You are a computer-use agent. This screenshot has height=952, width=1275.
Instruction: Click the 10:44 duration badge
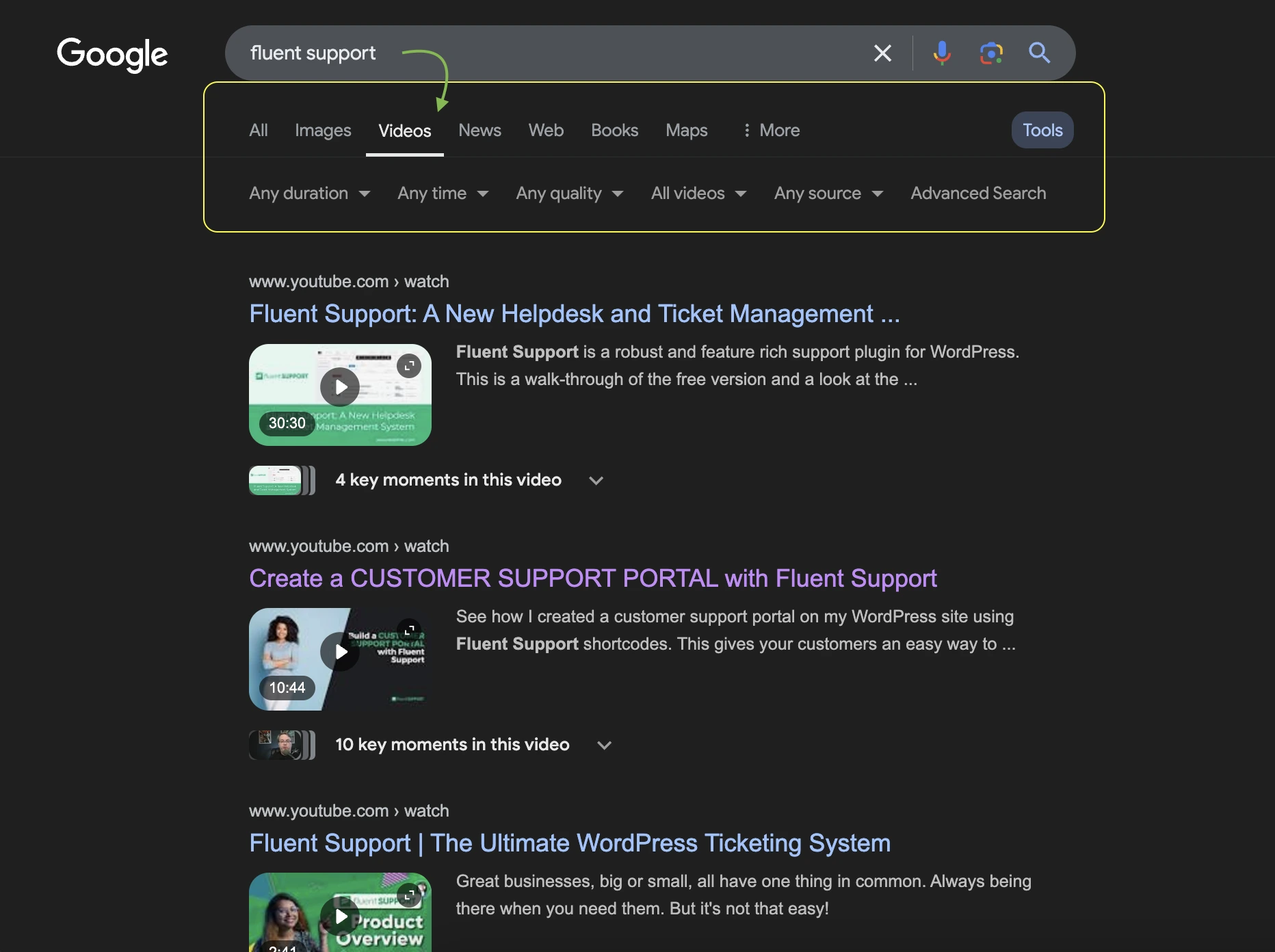tap(287, 688)
